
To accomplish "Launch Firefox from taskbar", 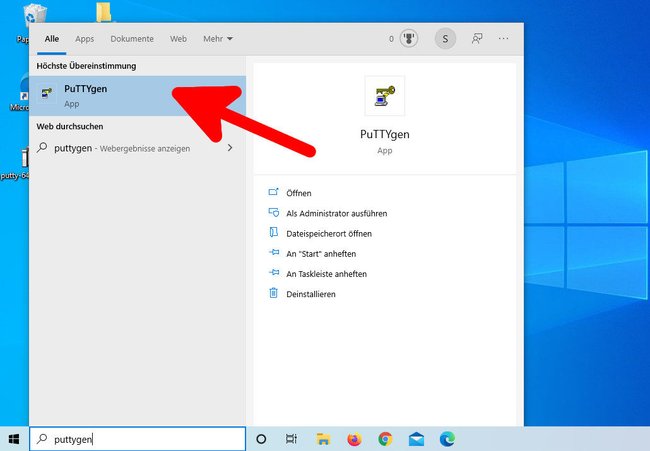I will (x=354, y=439).
